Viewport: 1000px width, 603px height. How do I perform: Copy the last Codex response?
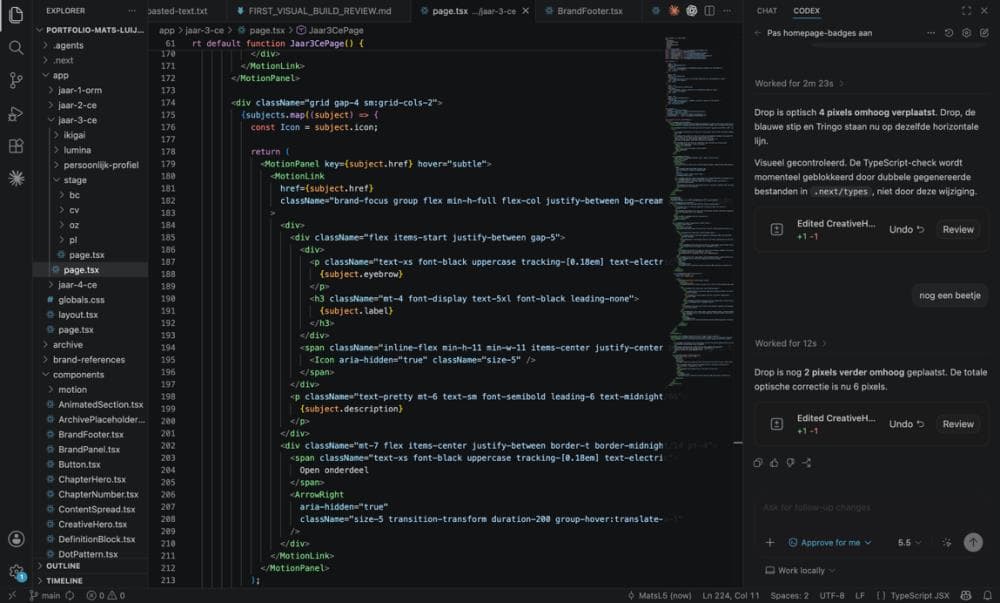click(758, 463)
